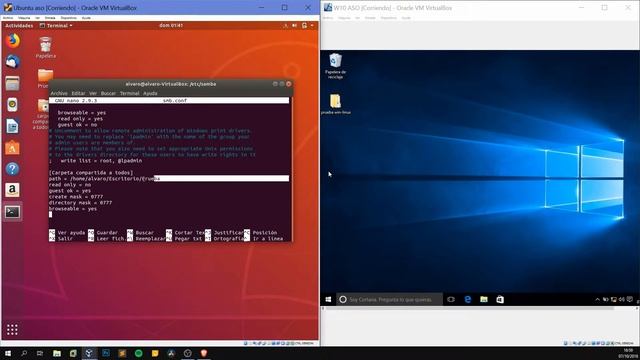Open Editar menu in terminal window

(78, 93)
